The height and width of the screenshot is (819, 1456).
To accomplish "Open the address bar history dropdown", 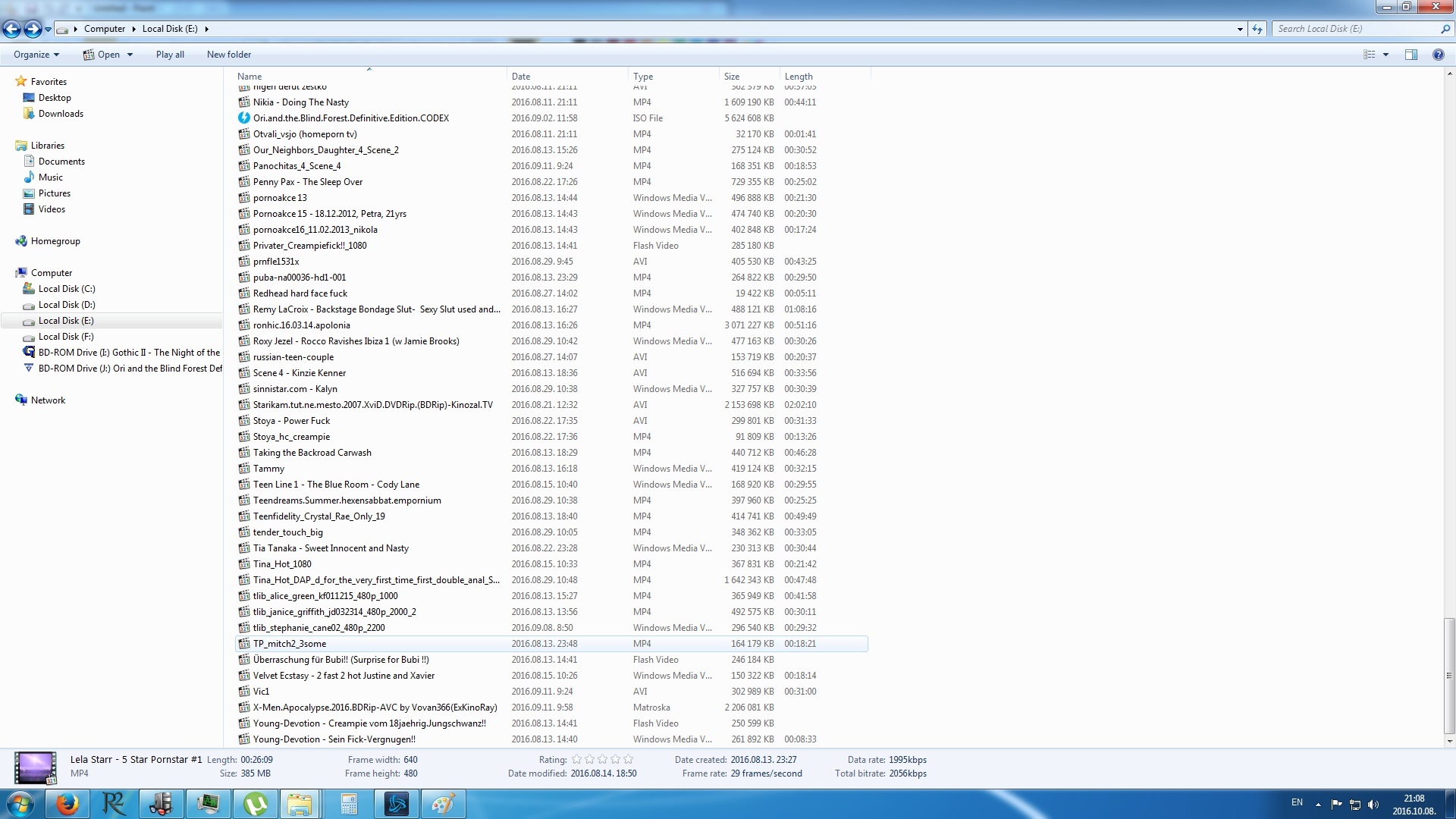I will click(x=1240, y=29).
